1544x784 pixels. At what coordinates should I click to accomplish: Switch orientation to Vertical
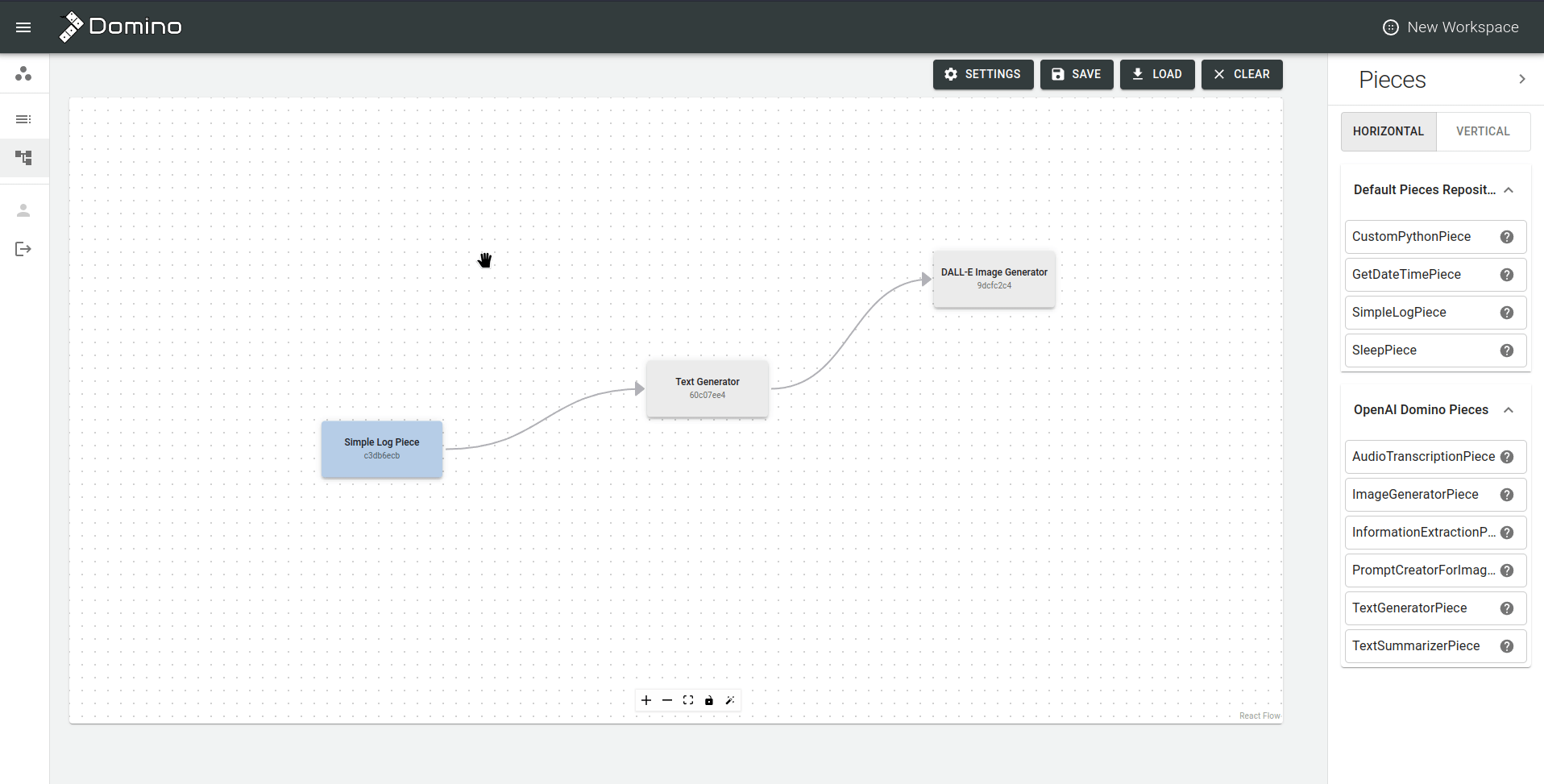tap(1482, 131)
